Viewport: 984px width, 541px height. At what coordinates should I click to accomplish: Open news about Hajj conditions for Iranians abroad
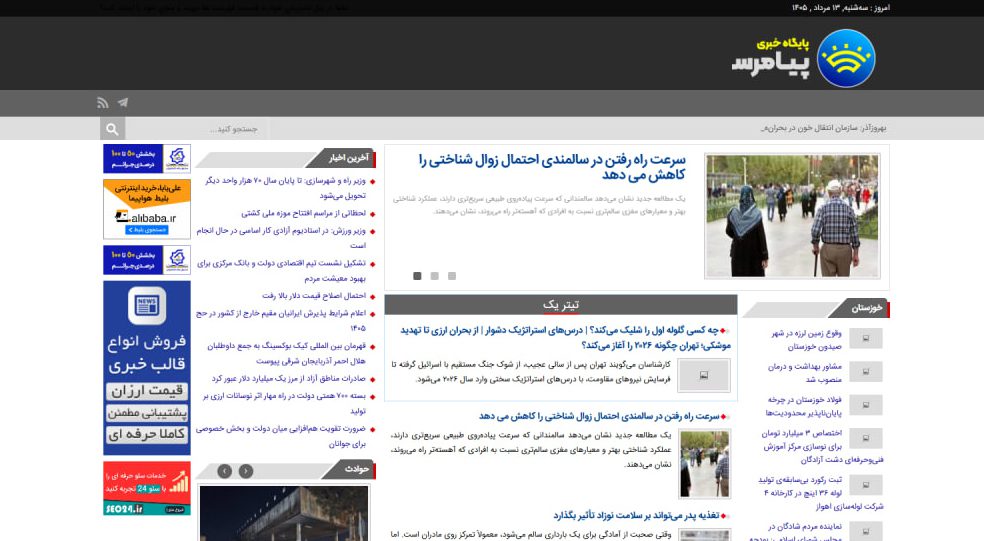tap(281, 321)
